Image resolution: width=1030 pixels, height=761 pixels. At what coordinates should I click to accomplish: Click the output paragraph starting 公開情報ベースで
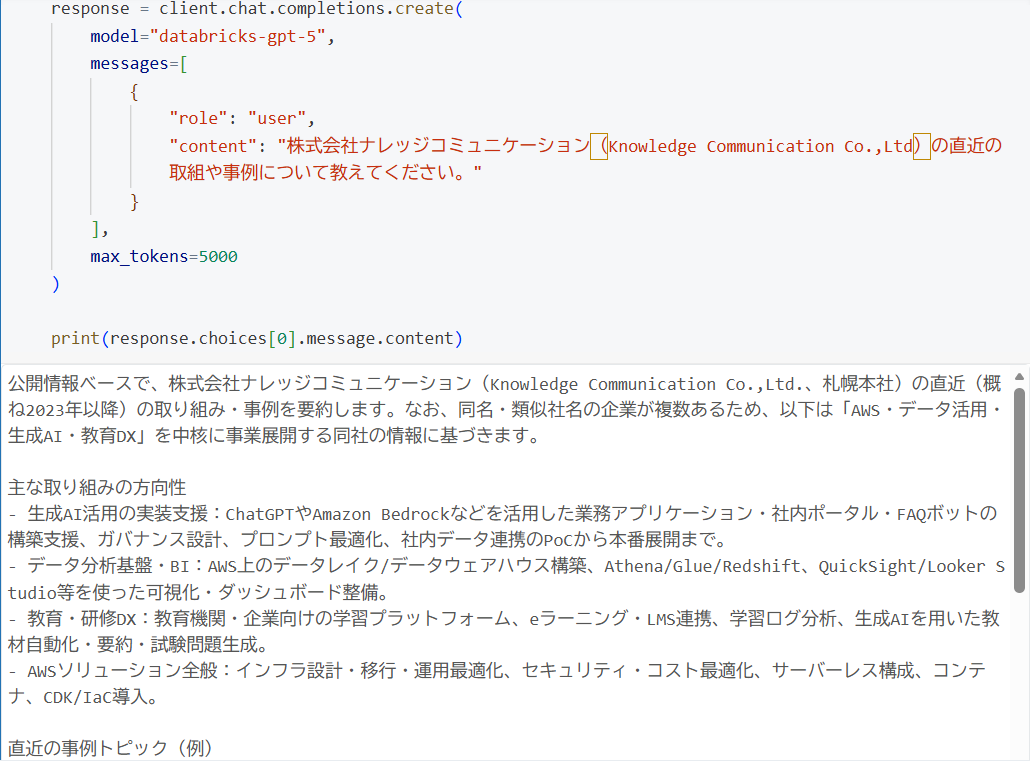click(x=504, y=409)
